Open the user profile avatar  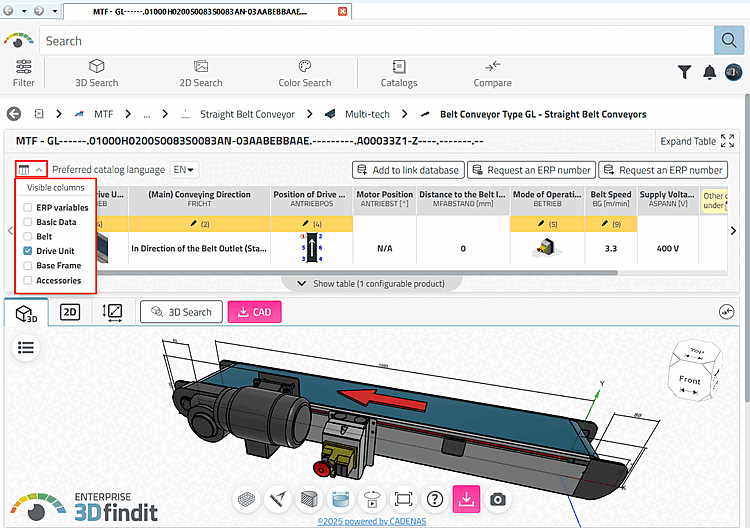733,72
